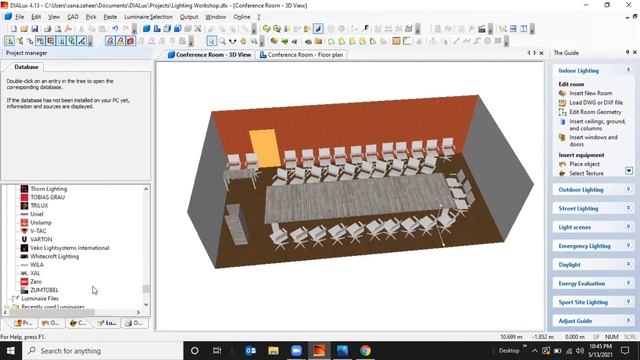Collapse the Indoor Lighting guide section
The height and width of the screenshot is (360, 640).
pyautogui.click(x=628, y=70)
